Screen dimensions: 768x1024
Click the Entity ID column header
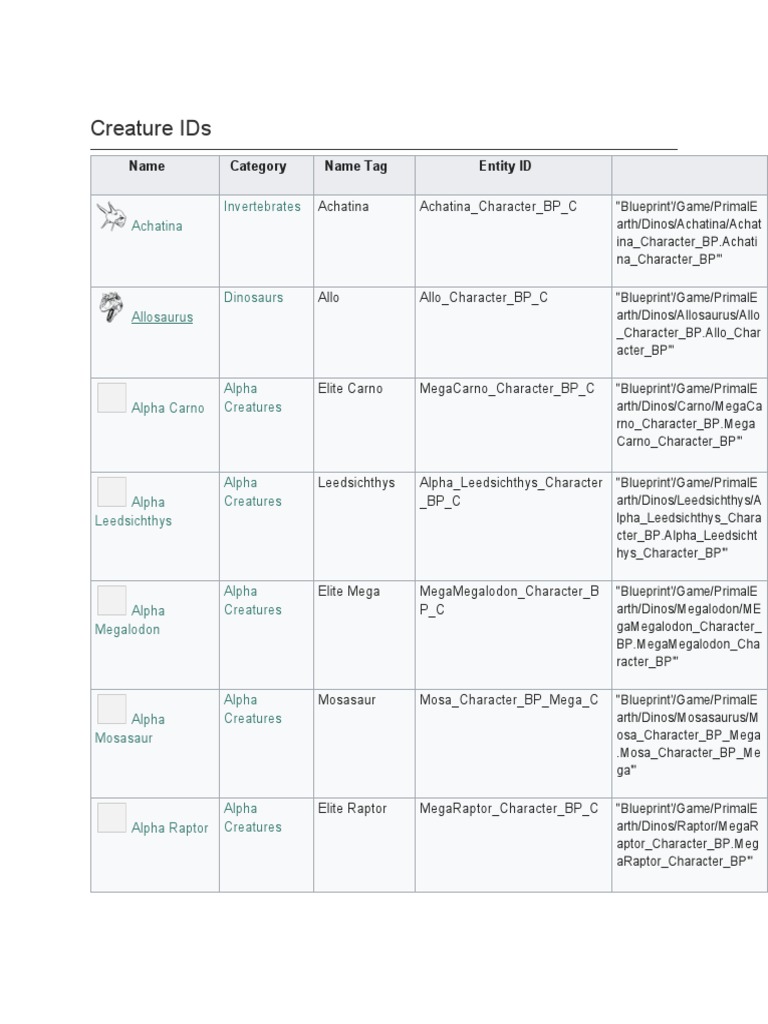click(505, 166)
